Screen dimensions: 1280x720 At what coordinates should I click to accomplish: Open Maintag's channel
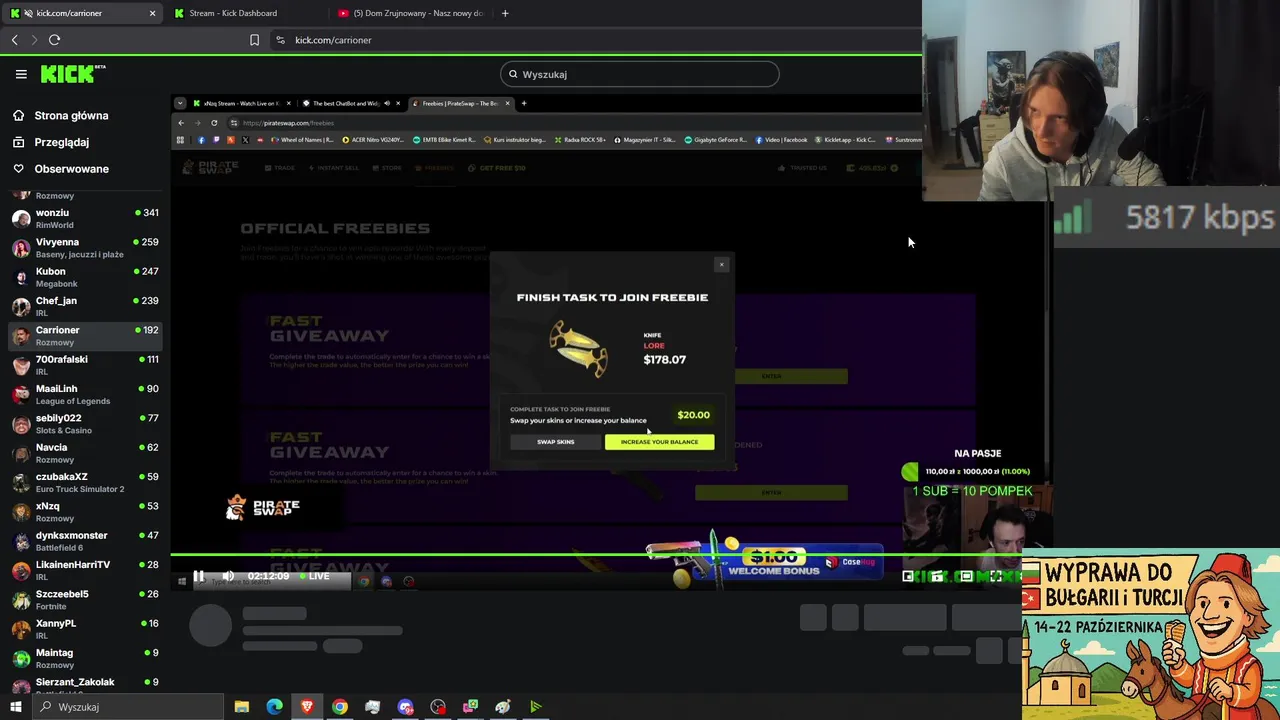tap(85, 658)
